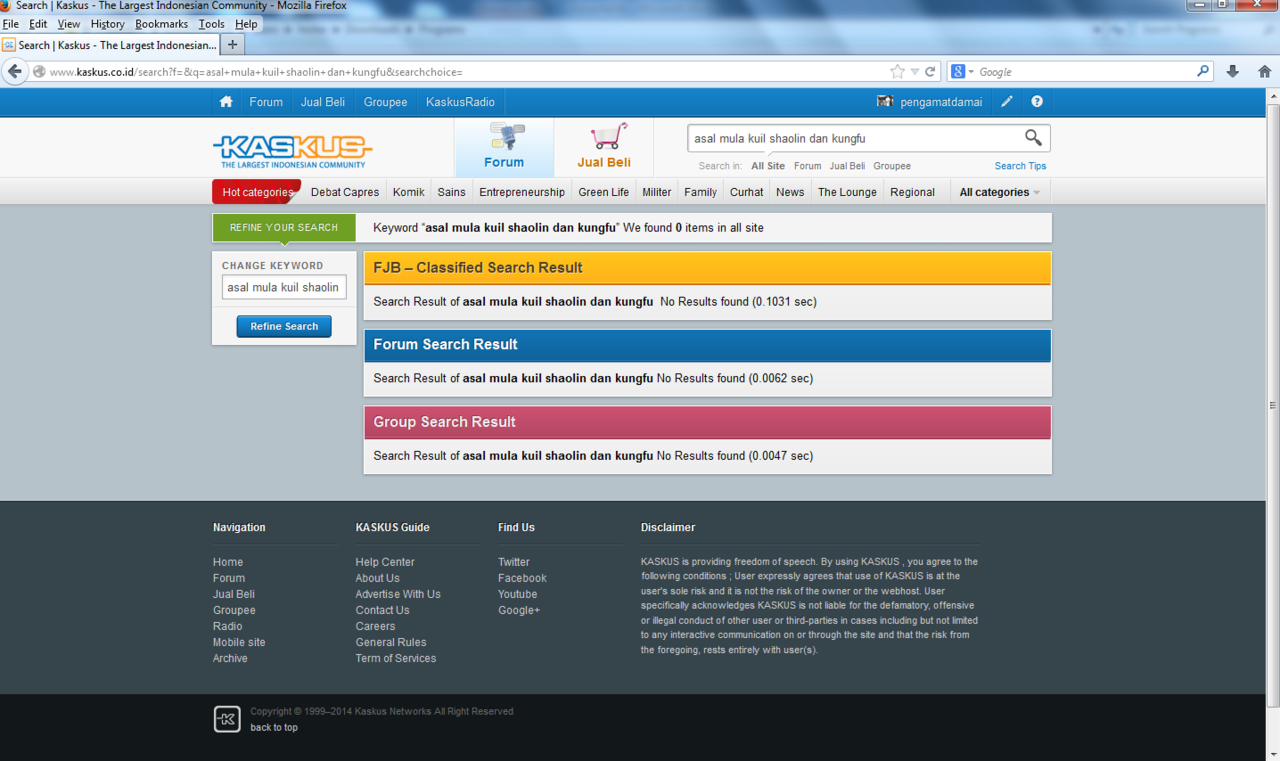Click the pengamatdamai user avatar
Image resolution: width=1280 pixels, height=761 pixels.
pyautogui.click(x=885, y=102)
